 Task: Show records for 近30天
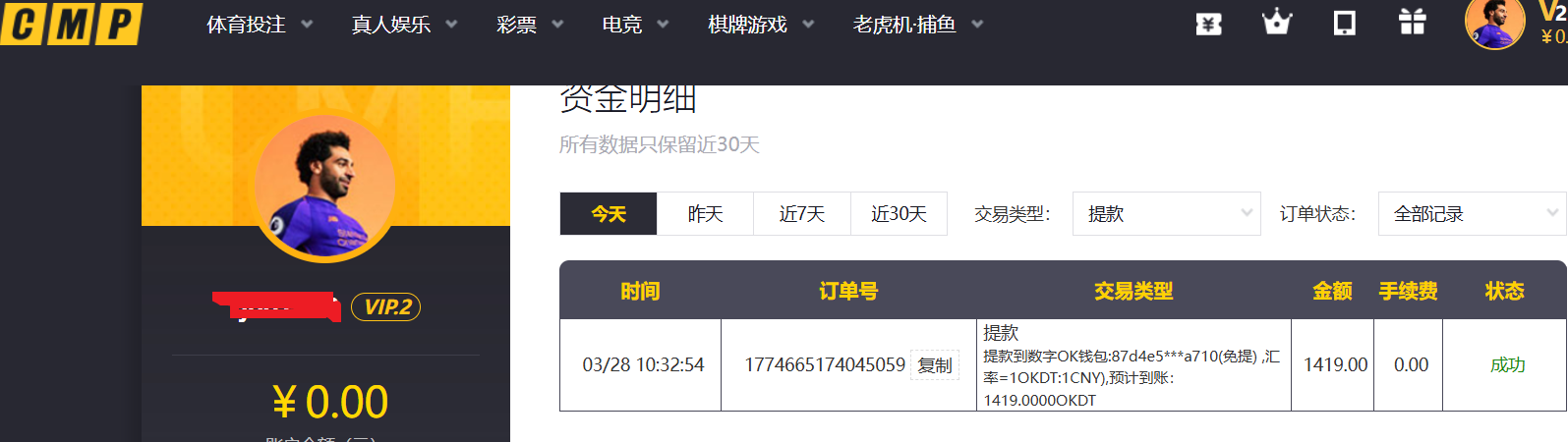coord(899,214)
